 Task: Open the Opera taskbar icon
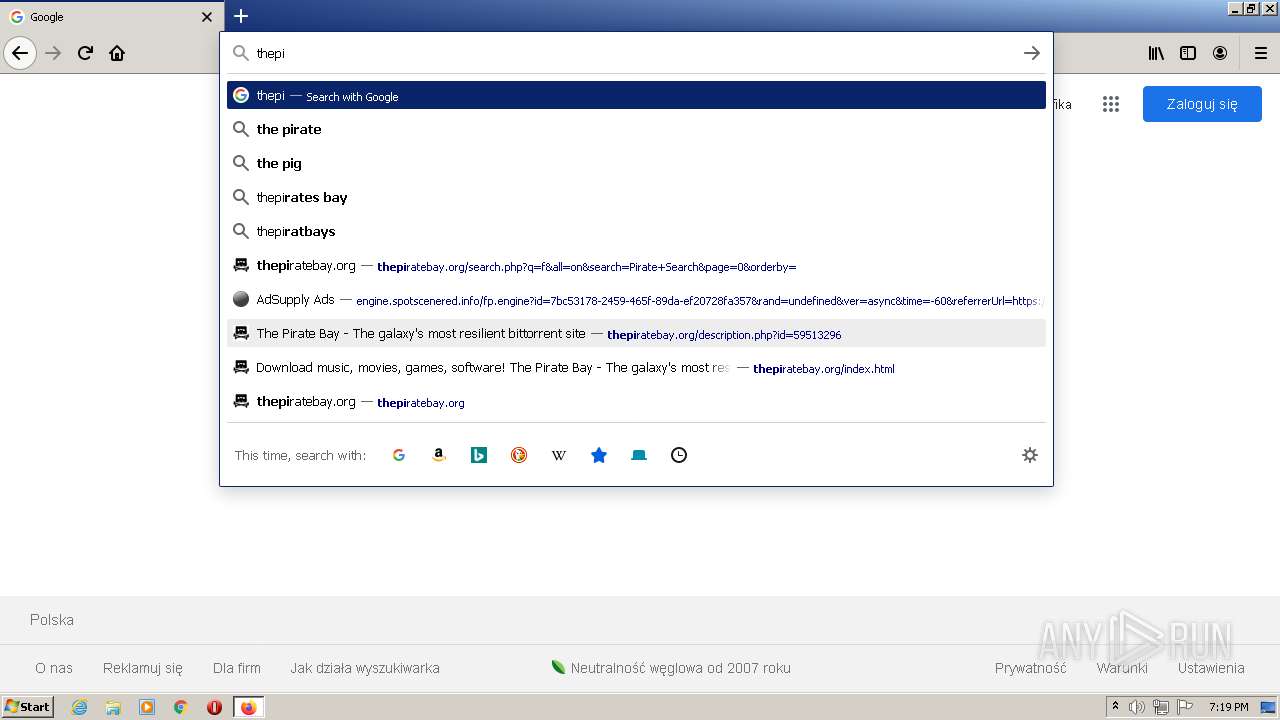tap(214, 707)
